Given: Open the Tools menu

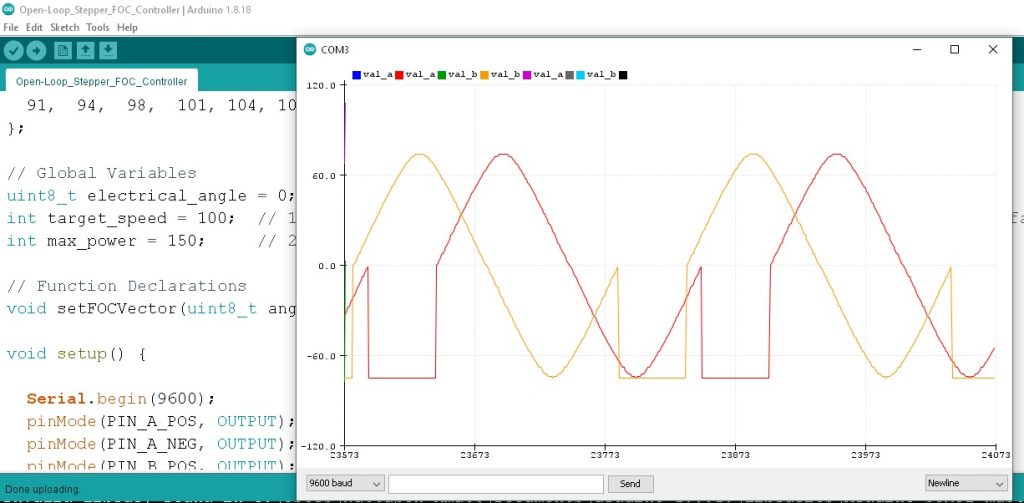Looking at the screenshot, I should point(98,27).
